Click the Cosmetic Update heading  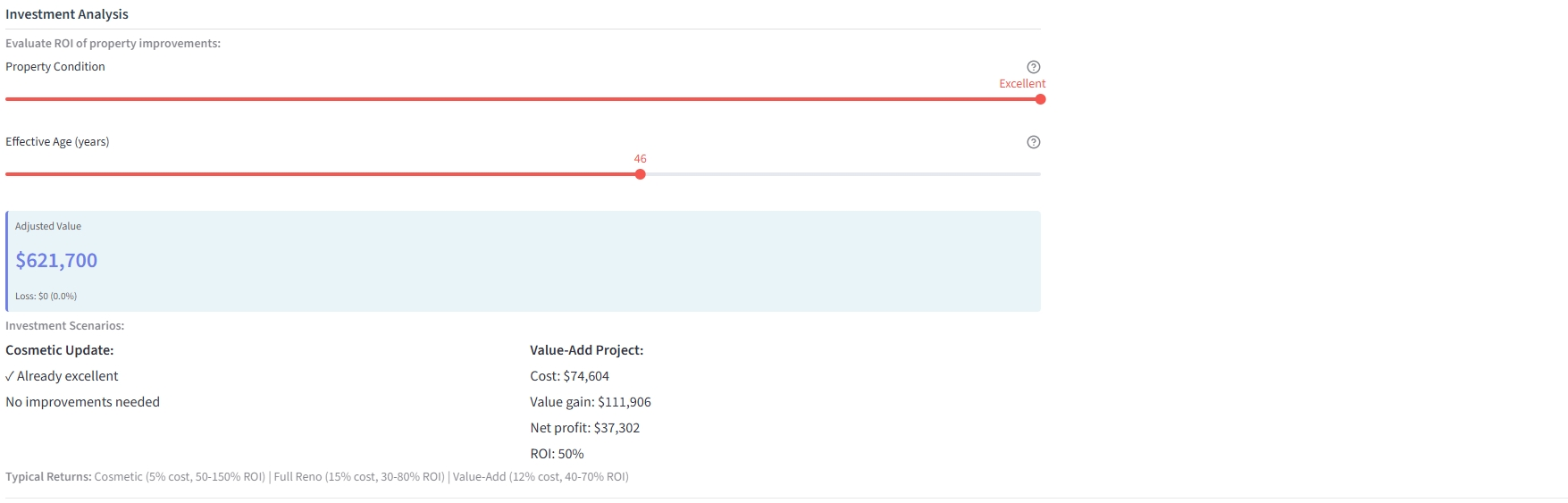(60, 350)
